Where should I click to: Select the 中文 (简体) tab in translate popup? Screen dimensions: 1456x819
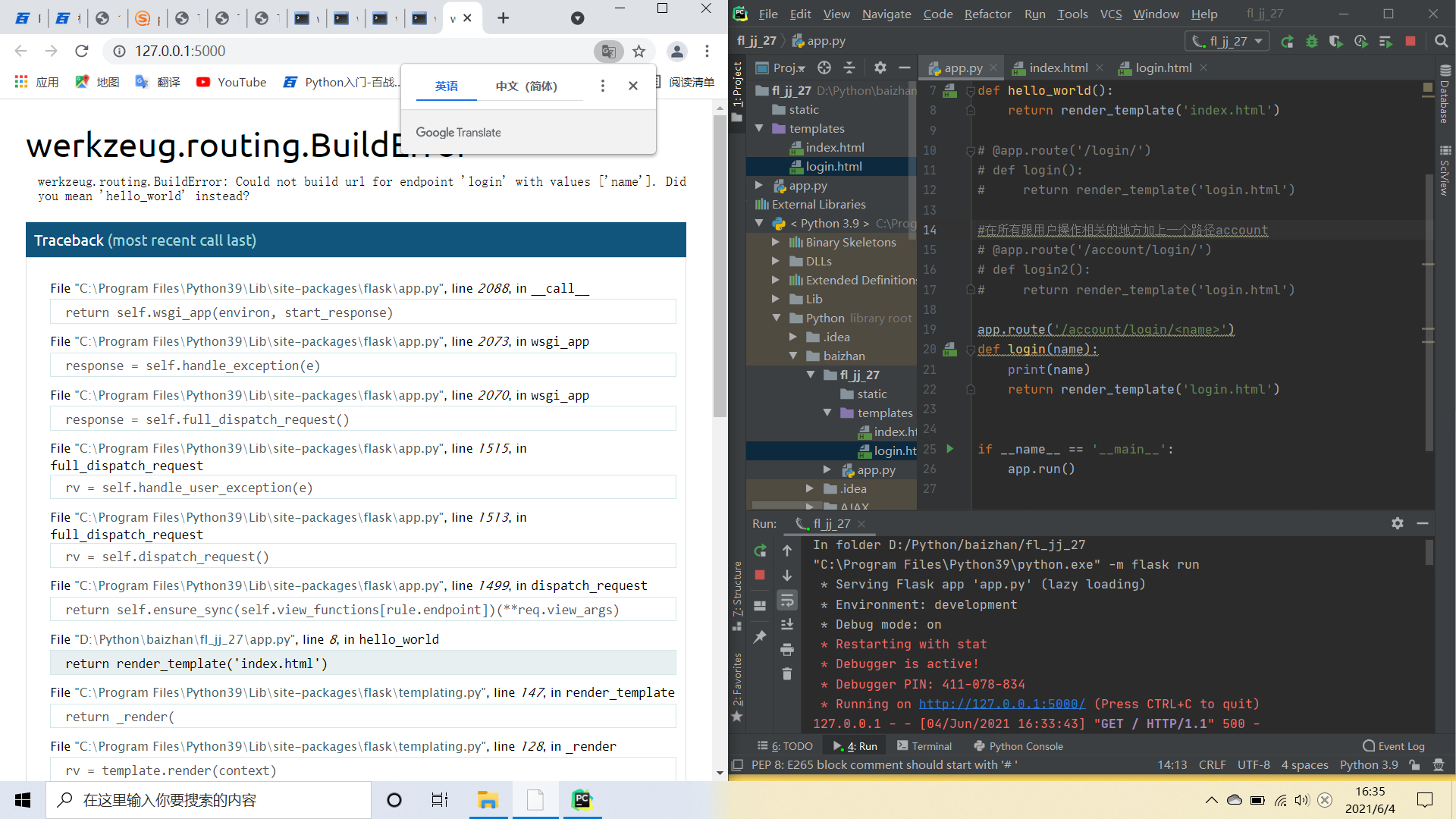pyautogui.click(x=527, y=86)
